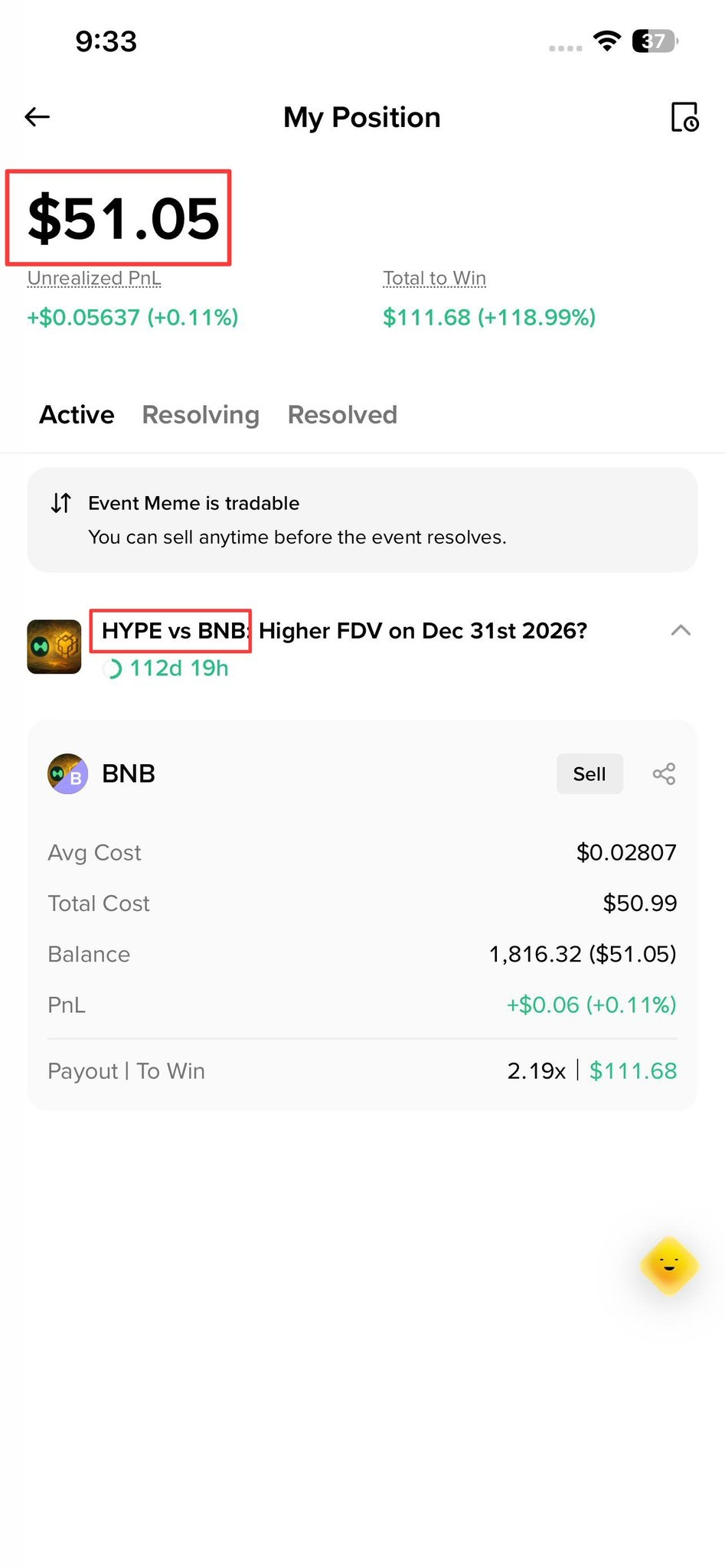Select the Active tab
Viewport: 725px width, 1568px height.
[77, 415]
